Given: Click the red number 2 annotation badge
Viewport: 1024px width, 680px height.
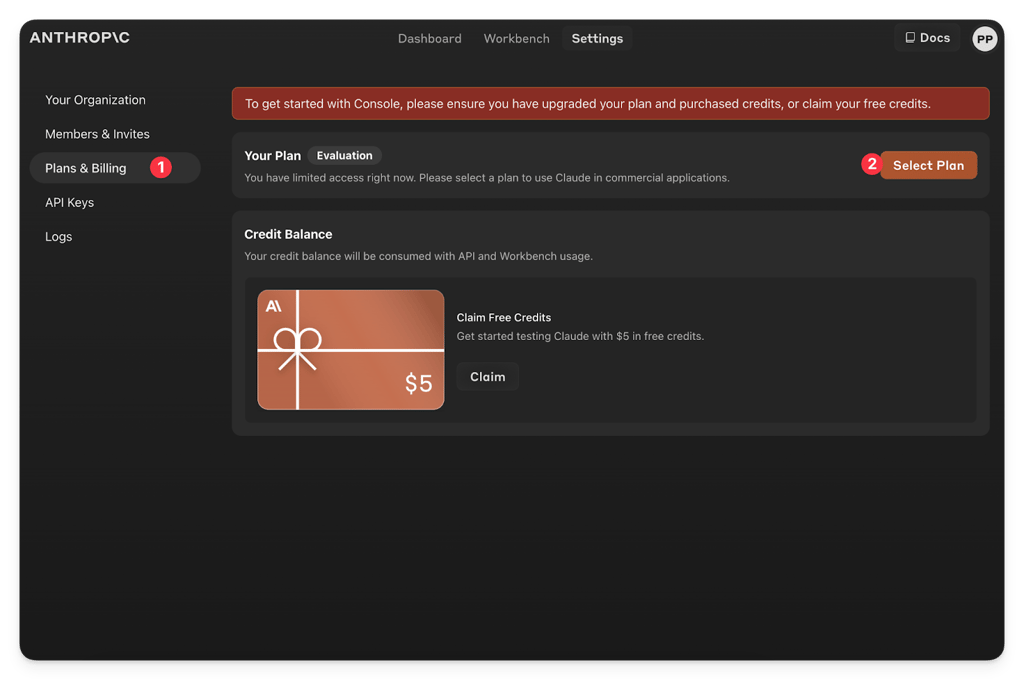Looking at the screenshot, I should [x=871, y=165].
